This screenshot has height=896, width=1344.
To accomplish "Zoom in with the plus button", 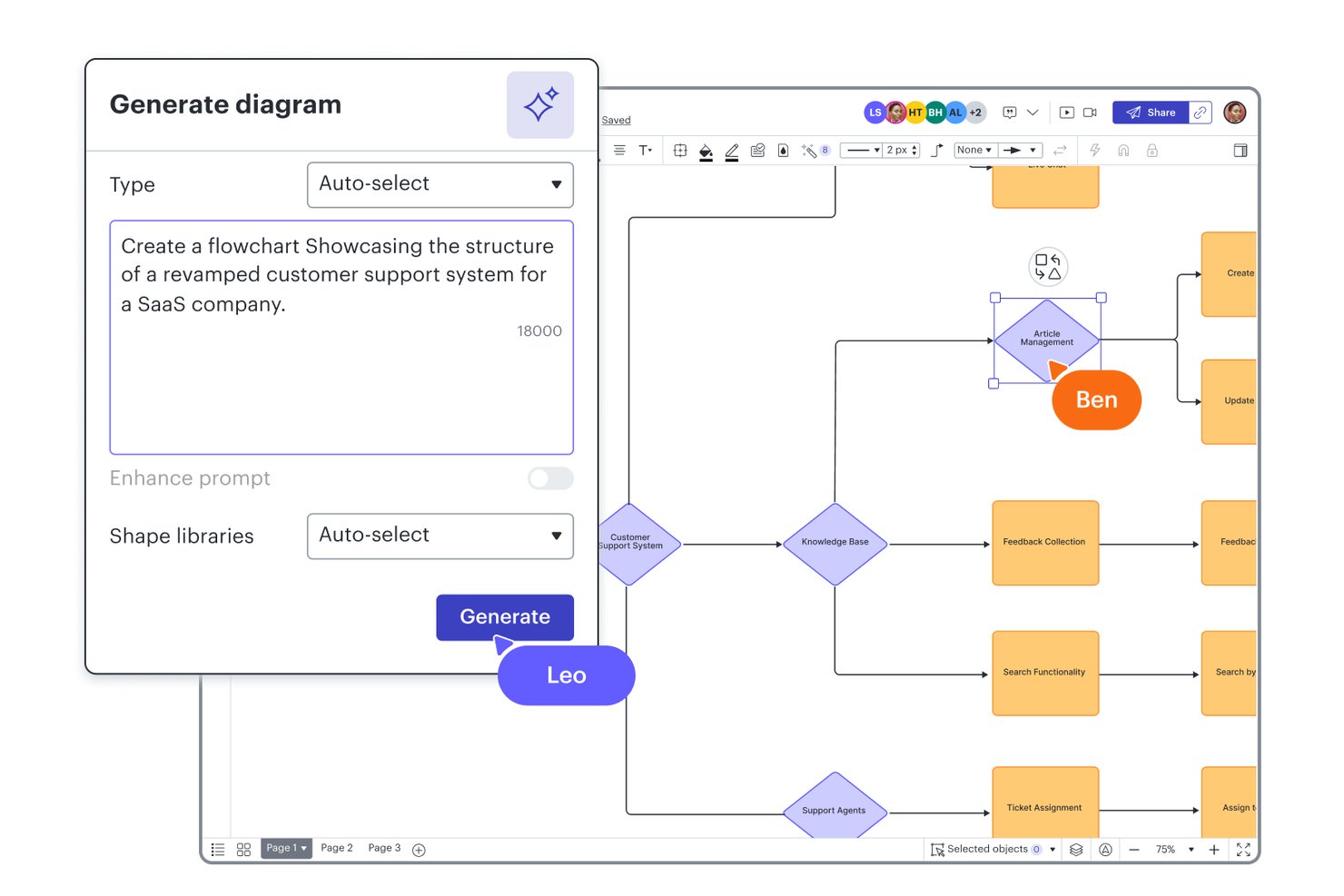I will (x=1214, y=850).
